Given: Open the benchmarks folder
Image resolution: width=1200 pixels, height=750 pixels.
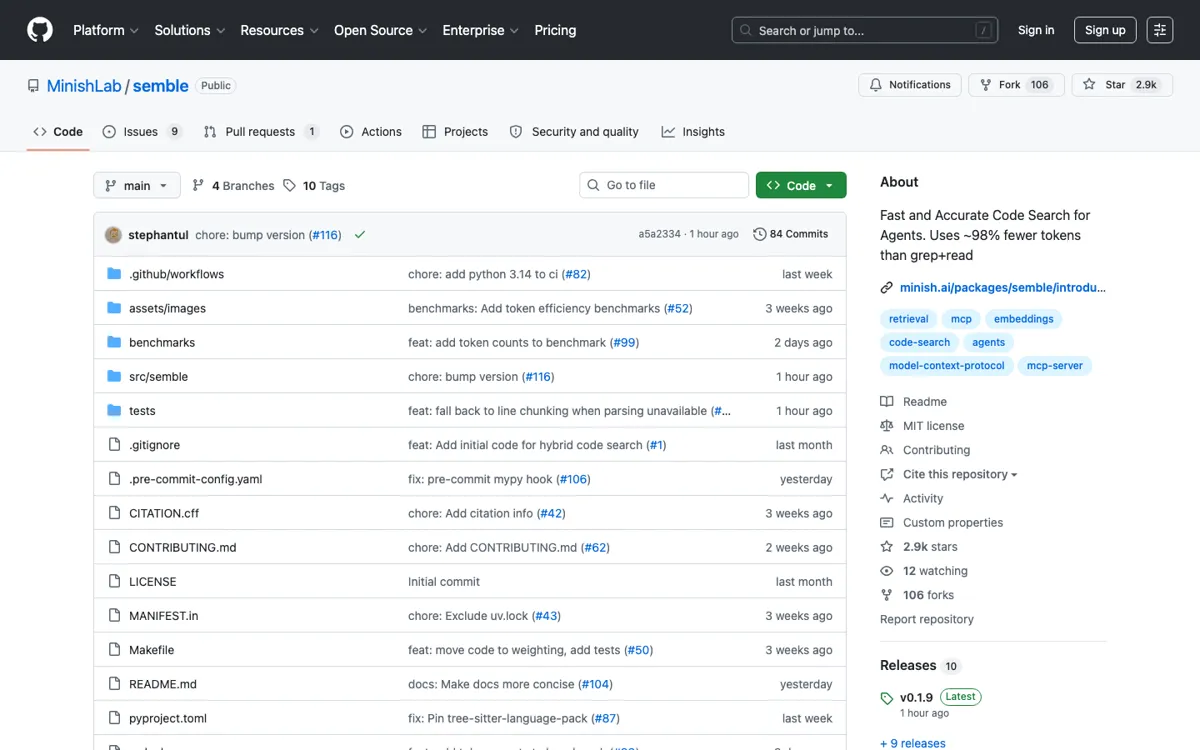Looking at the screenshot, I should pyautogui.click(x=162, y=342).
